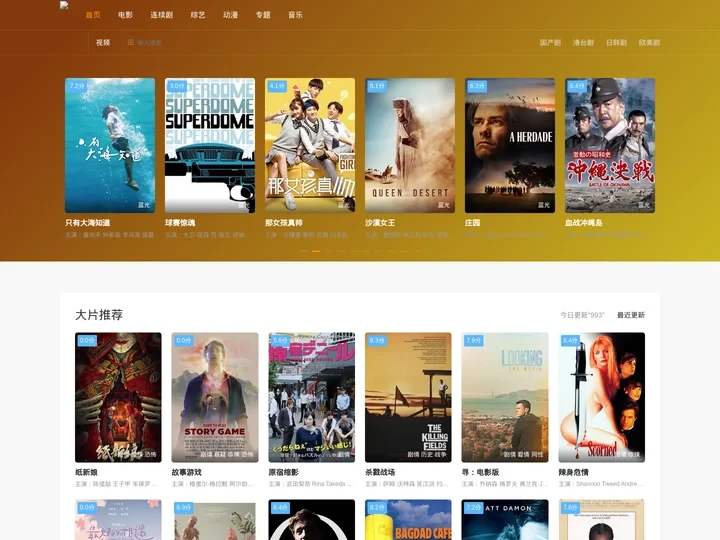Click the 球赛惊魂 title link
720x540 pixels.
coord(180,223)
